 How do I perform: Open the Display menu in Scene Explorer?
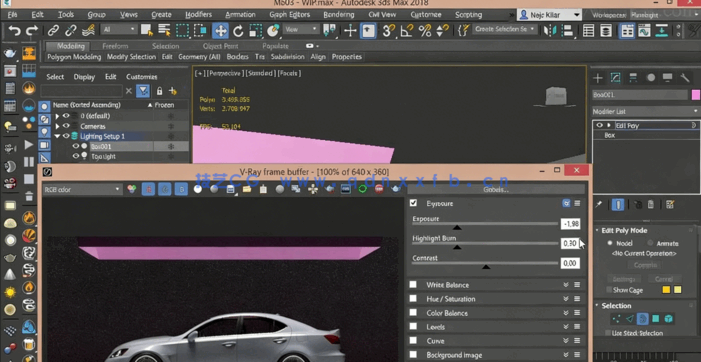click(x=84, y=77)
